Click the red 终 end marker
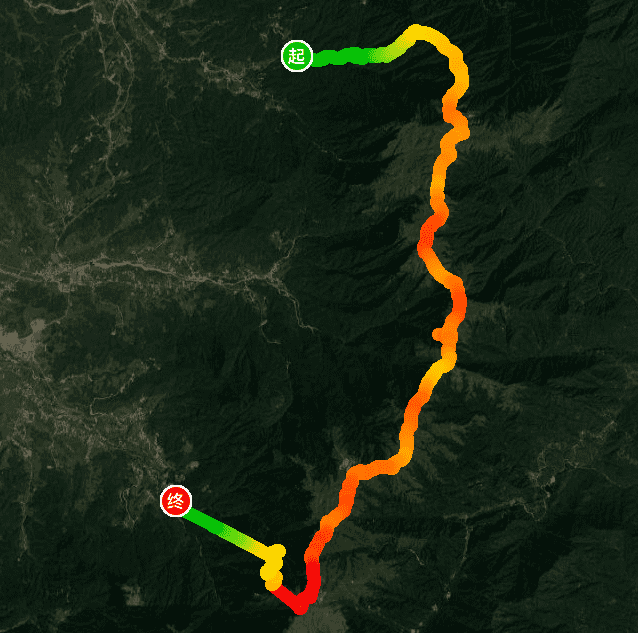Viewport: 638px width, 638px height. [x=176, y=501]
